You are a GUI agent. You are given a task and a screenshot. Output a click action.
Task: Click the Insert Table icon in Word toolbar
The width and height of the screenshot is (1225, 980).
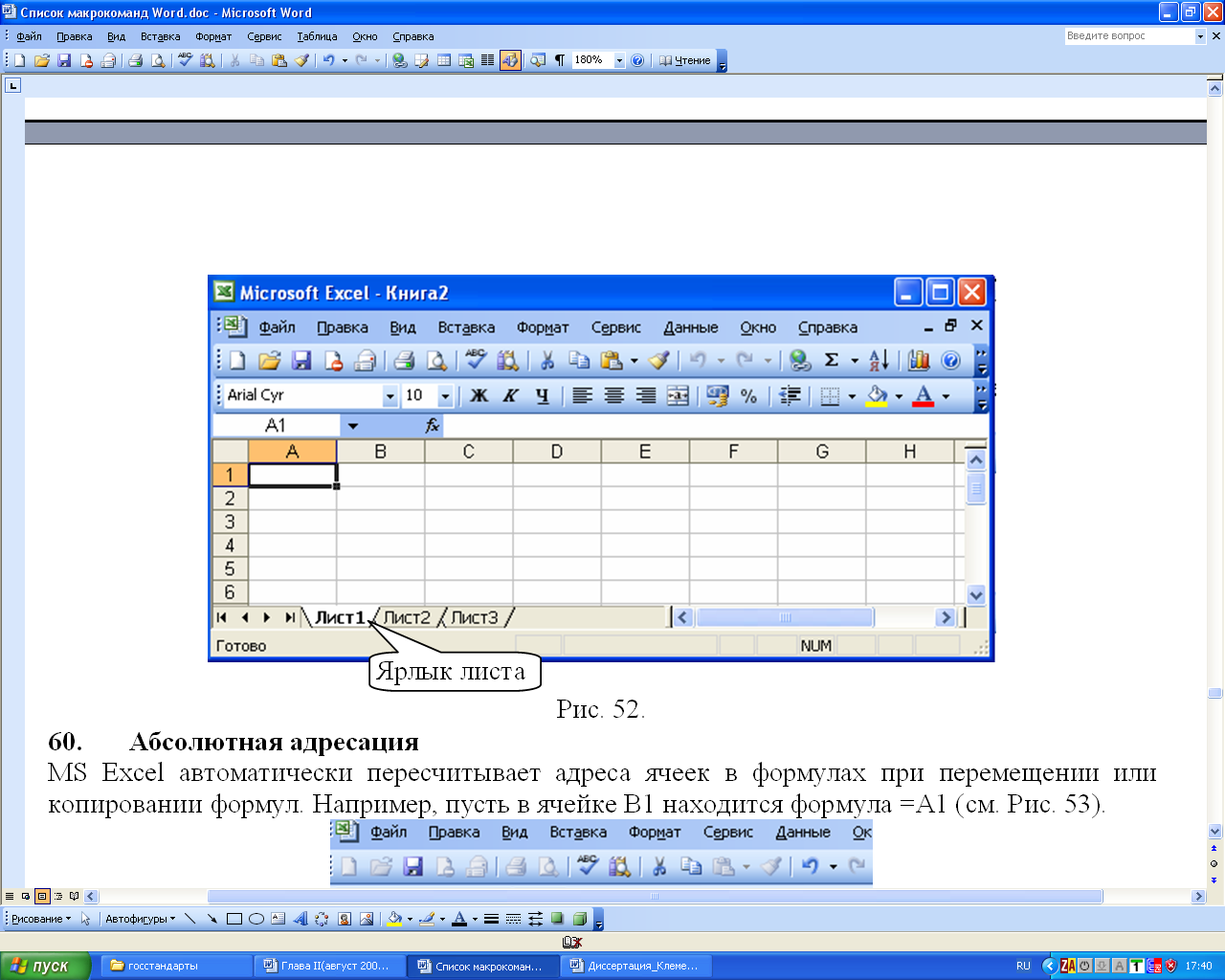tap(444, 60)
